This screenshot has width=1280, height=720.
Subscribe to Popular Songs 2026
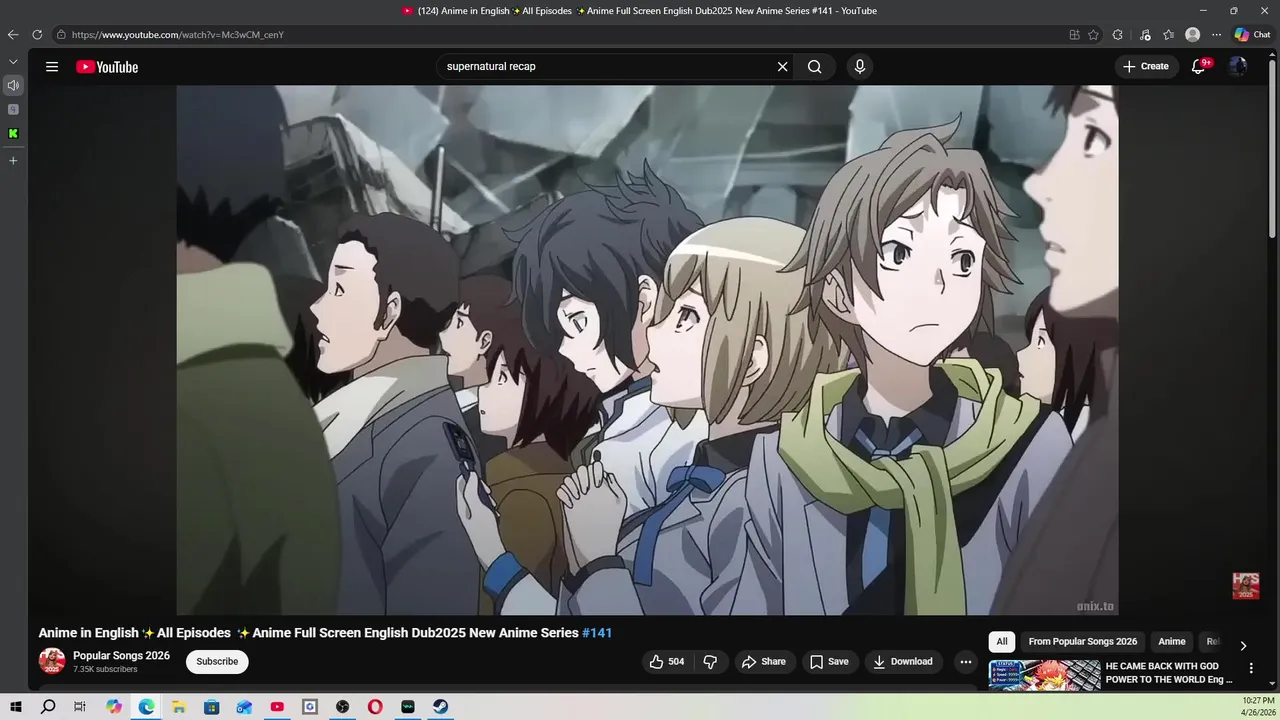pyautogui.click(x=217, y=661)
